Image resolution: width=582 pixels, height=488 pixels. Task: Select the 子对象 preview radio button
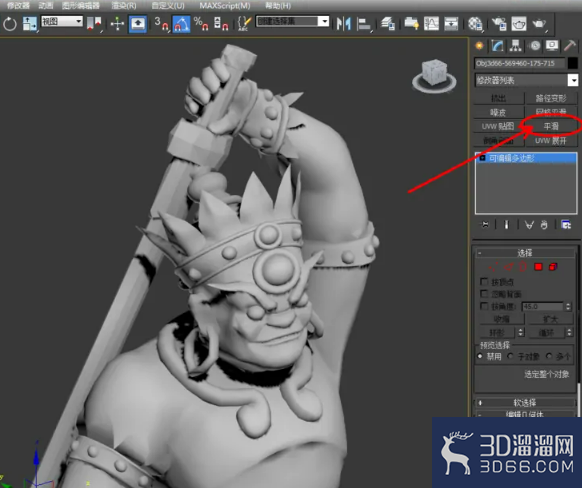coord(511,356)
